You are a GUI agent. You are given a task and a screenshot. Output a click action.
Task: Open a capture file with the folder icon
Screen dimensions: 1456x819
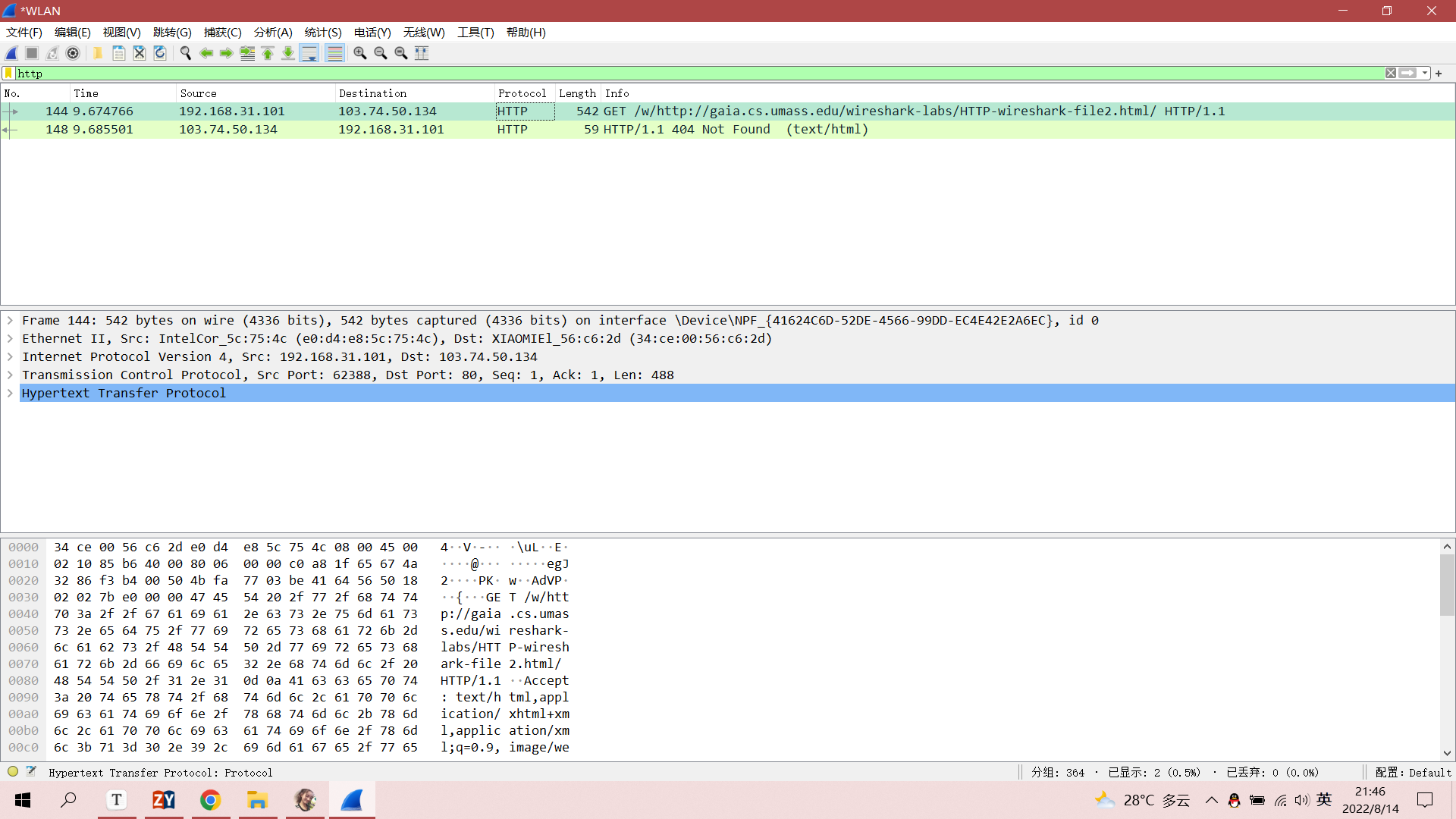coord(98,53)
